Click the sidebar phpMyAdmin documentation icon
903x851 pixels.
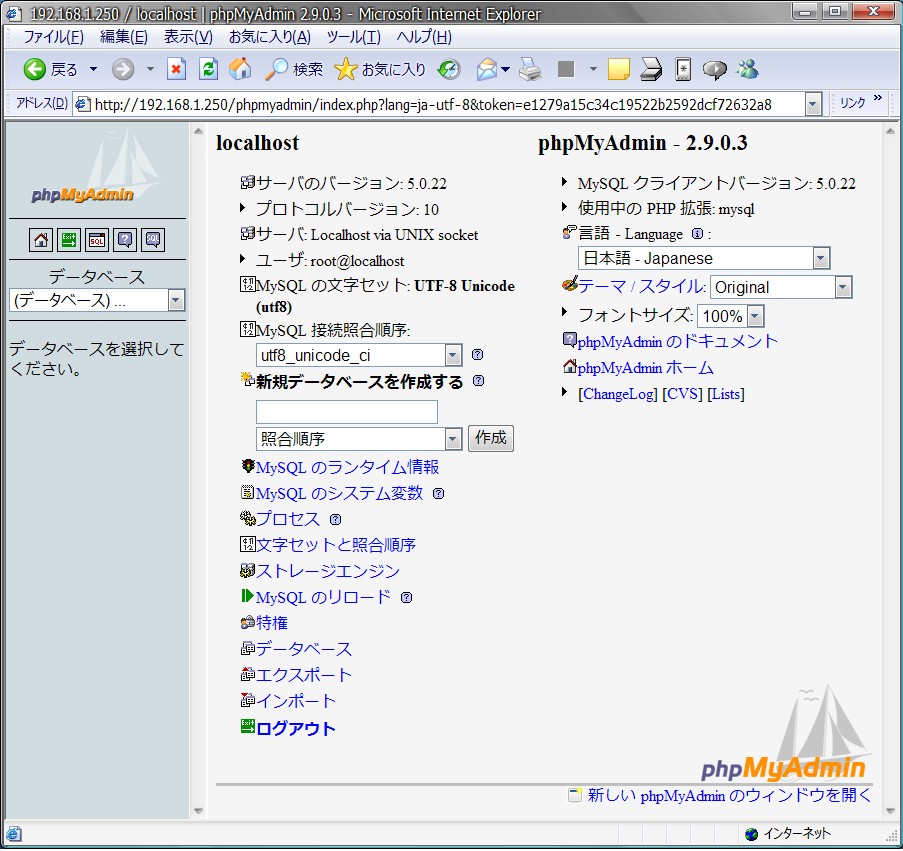(x=125, y=240)
